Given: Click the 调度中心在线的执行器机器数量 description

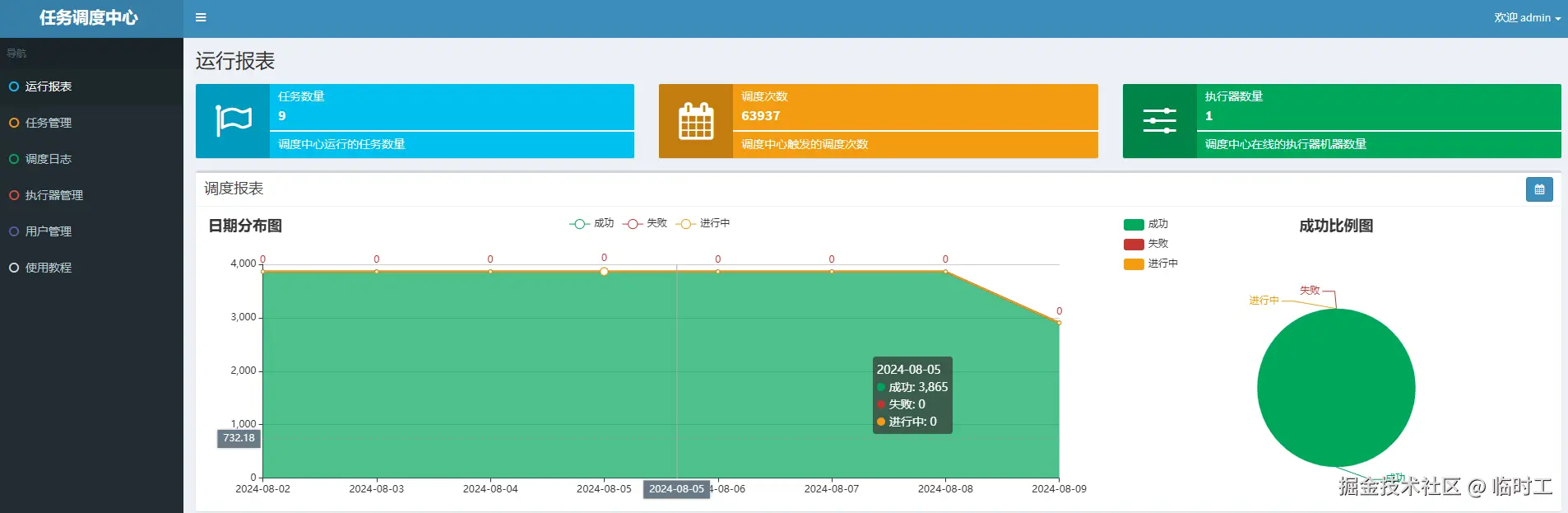Looking at the screenshot, I should (x=1285, y=144).
